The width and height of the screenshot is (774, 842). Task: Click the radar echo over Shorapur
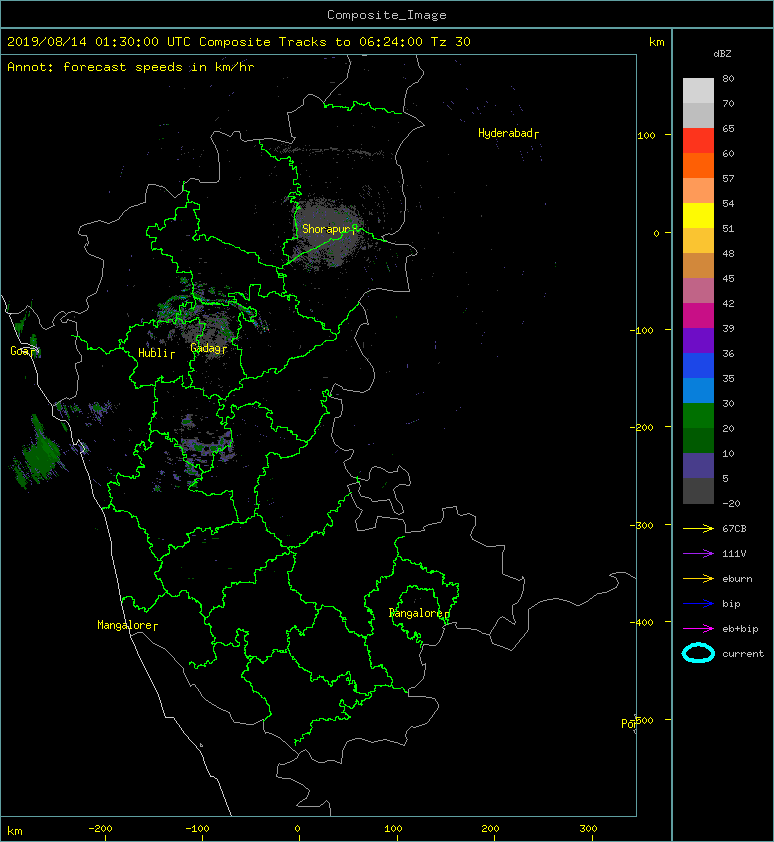point(328,234)
